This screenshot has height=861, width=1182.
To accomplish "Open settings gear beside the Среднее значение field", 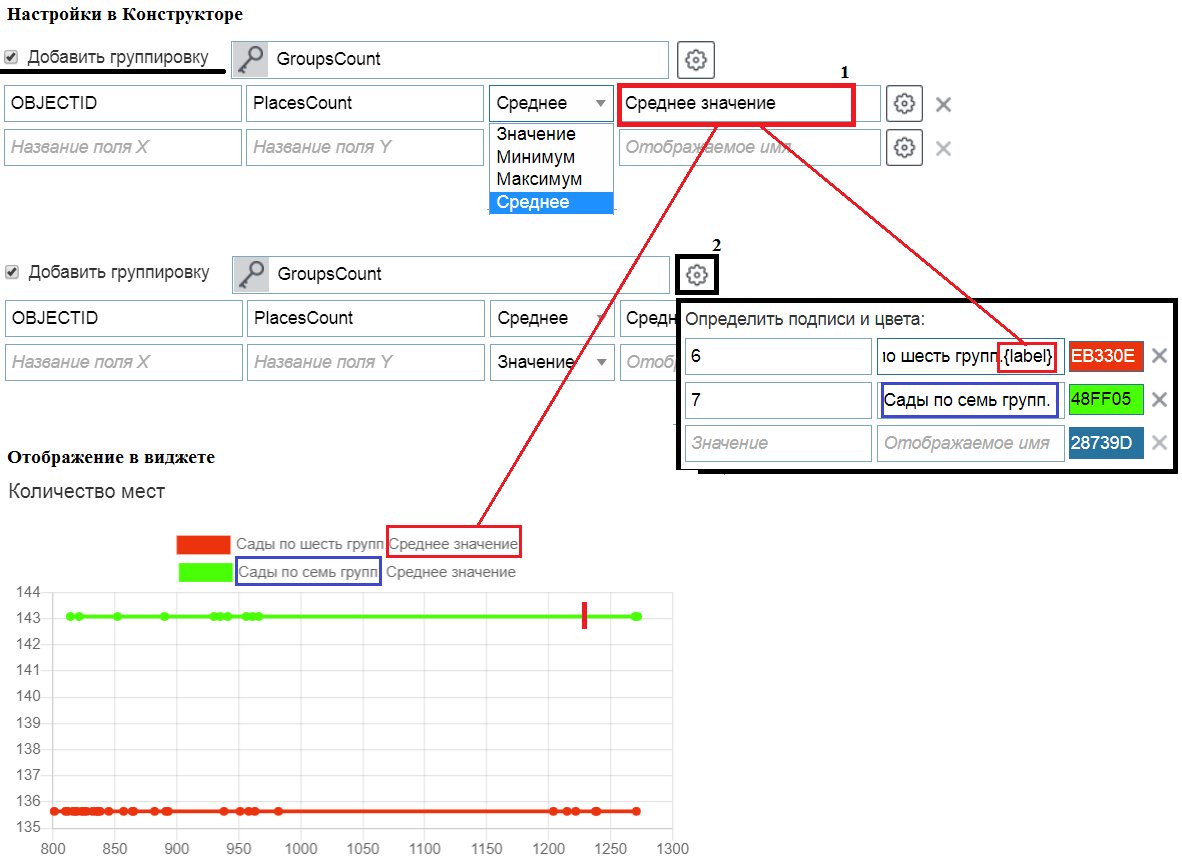I will (904, 104).
